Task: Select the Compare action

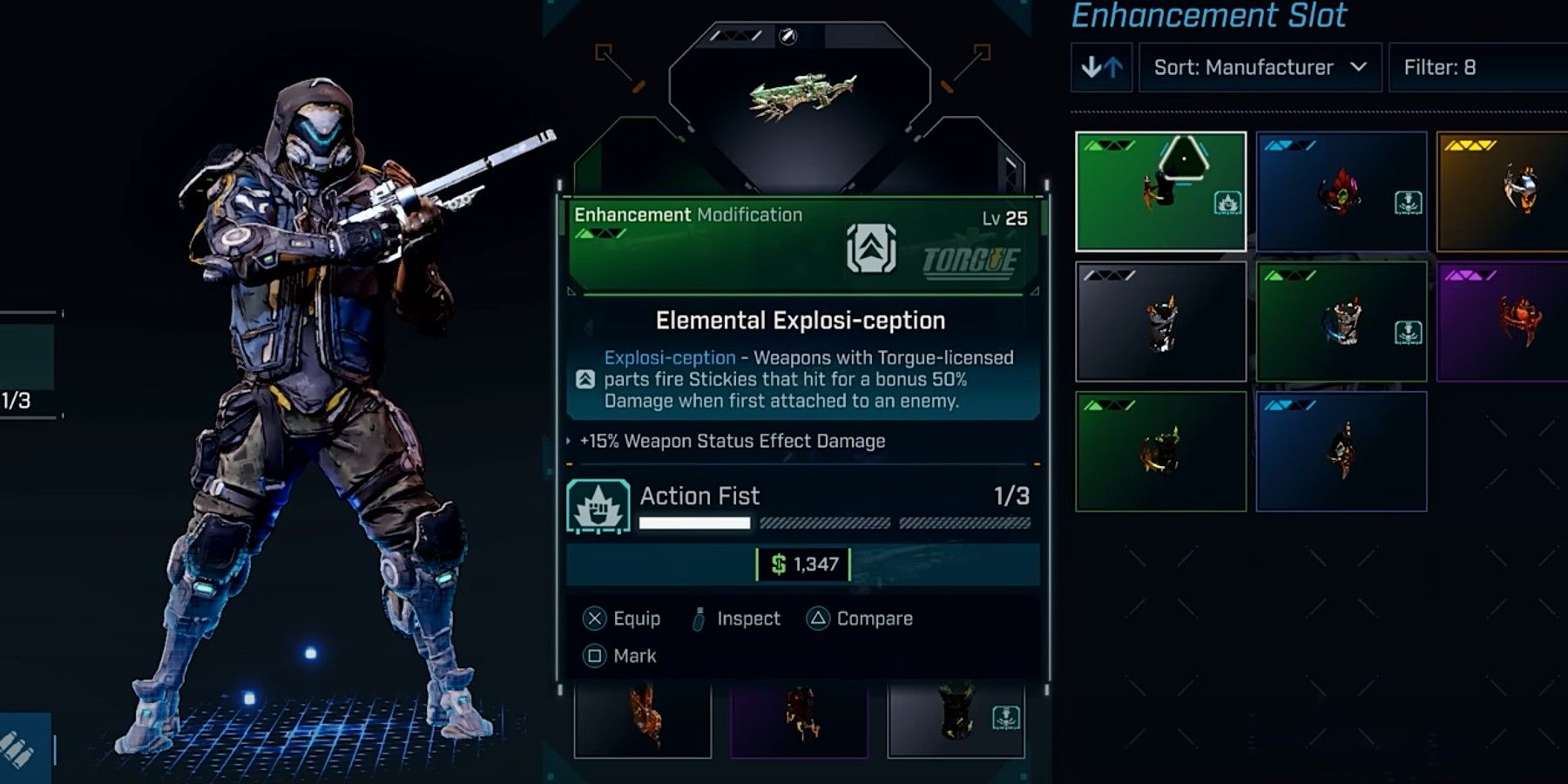Action: point(860,618)
